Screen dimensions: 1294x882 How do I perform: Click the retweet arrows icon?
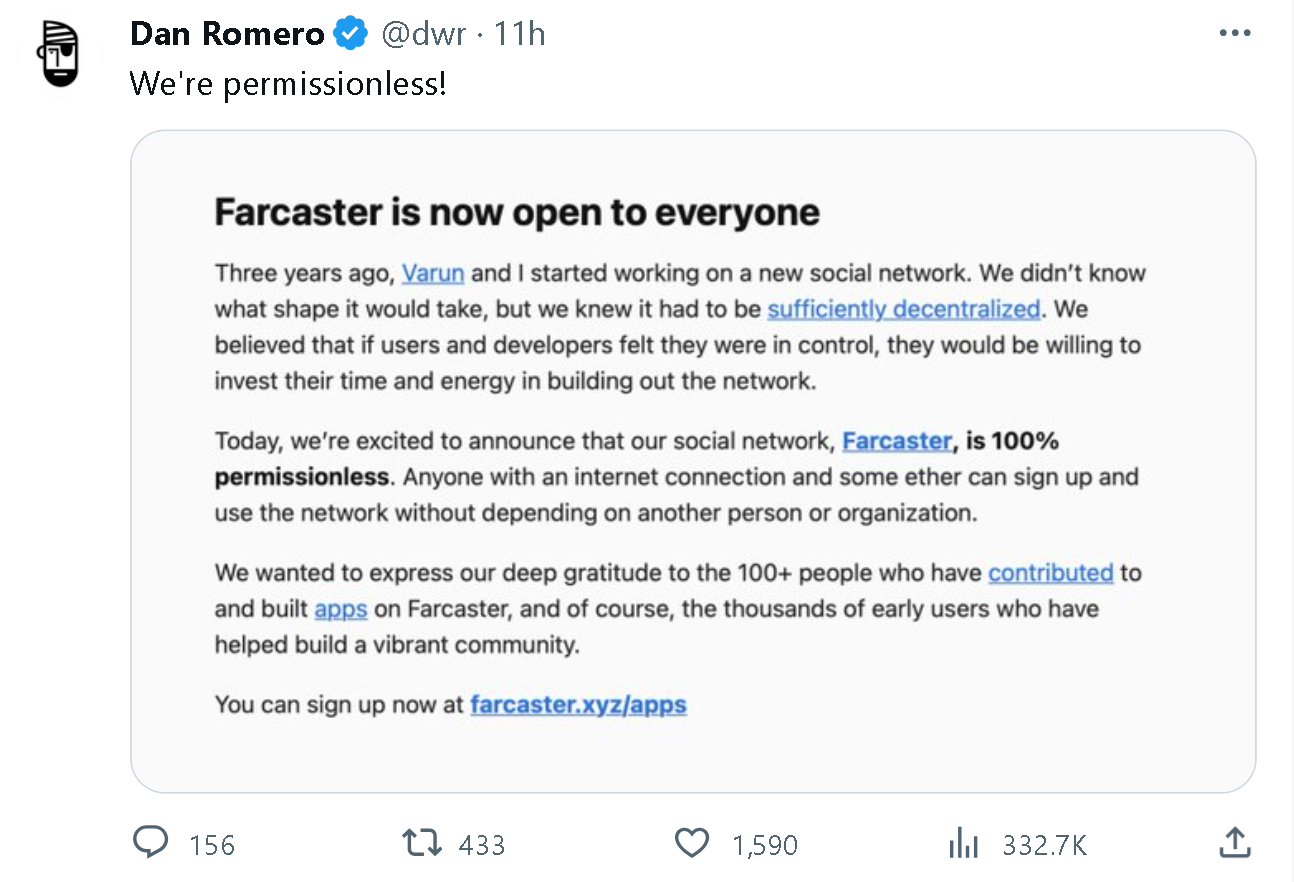coord(421,844)
